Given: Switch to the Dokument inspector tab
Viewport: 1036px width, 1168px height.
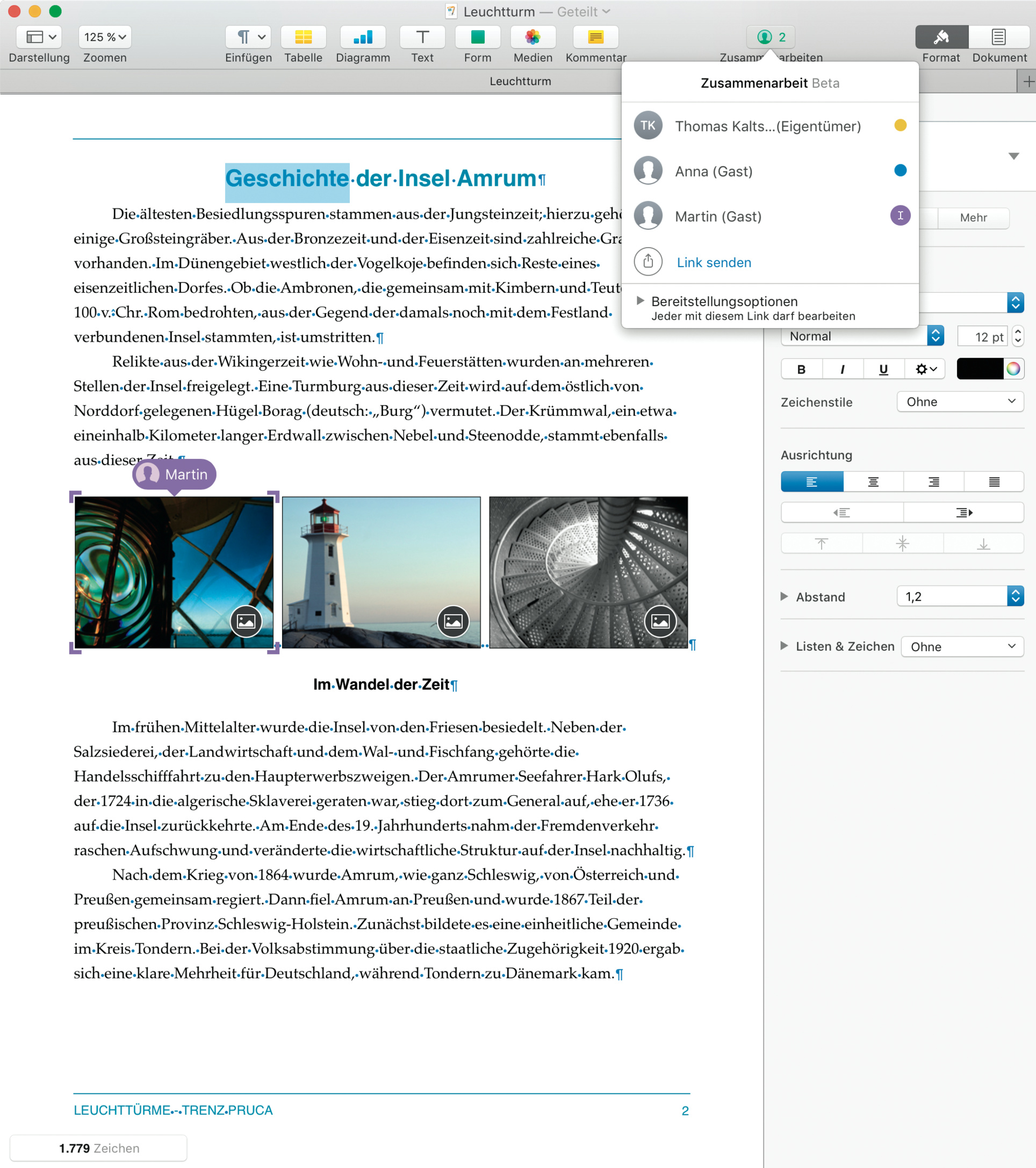Looking at the screenshot, I should coord(999,38).
